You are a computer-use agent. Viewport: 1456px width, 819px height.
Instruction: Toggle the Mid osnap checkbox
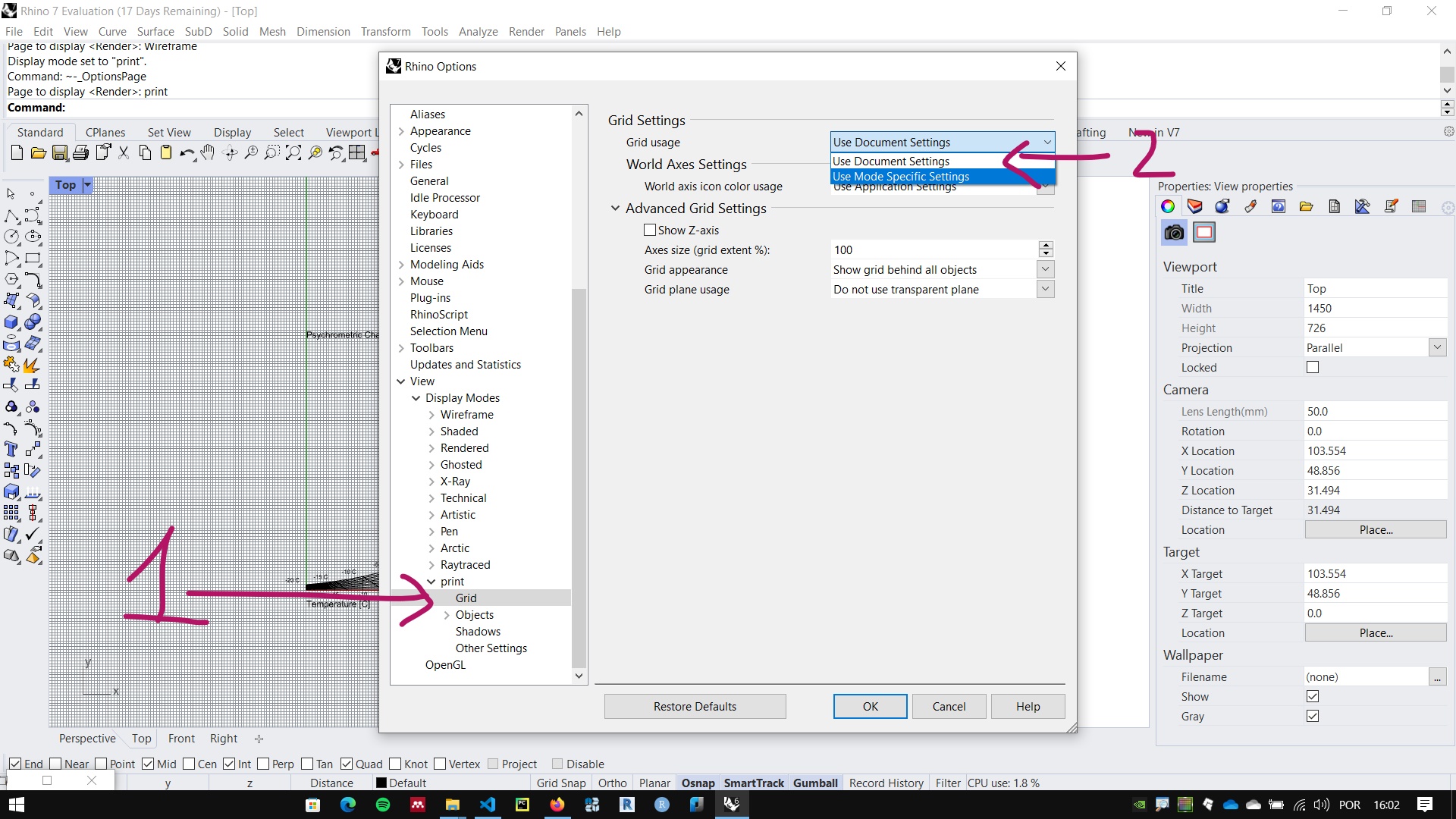tap(148, 764)
